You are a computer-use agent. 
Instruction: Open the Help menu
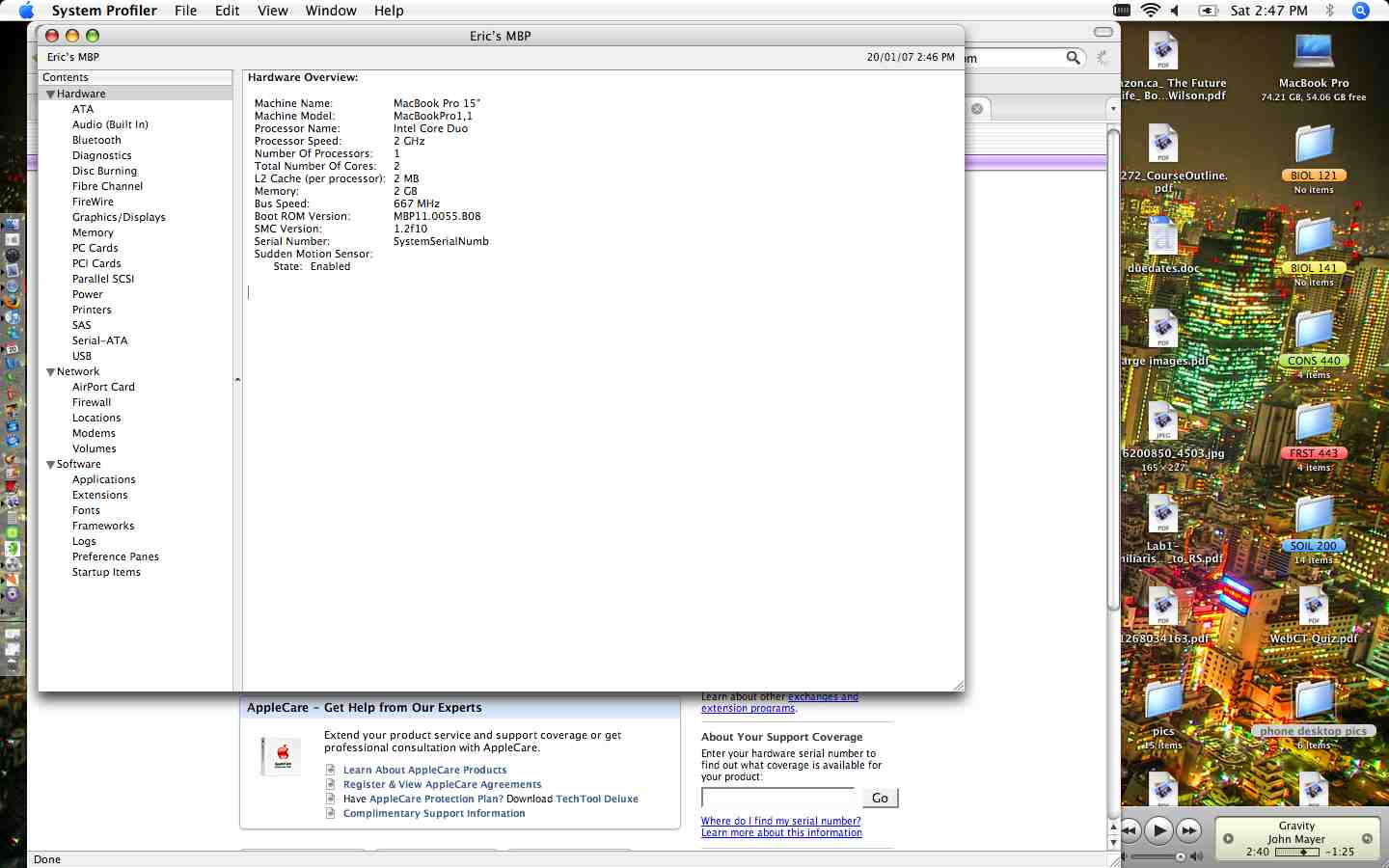(389, 11)
